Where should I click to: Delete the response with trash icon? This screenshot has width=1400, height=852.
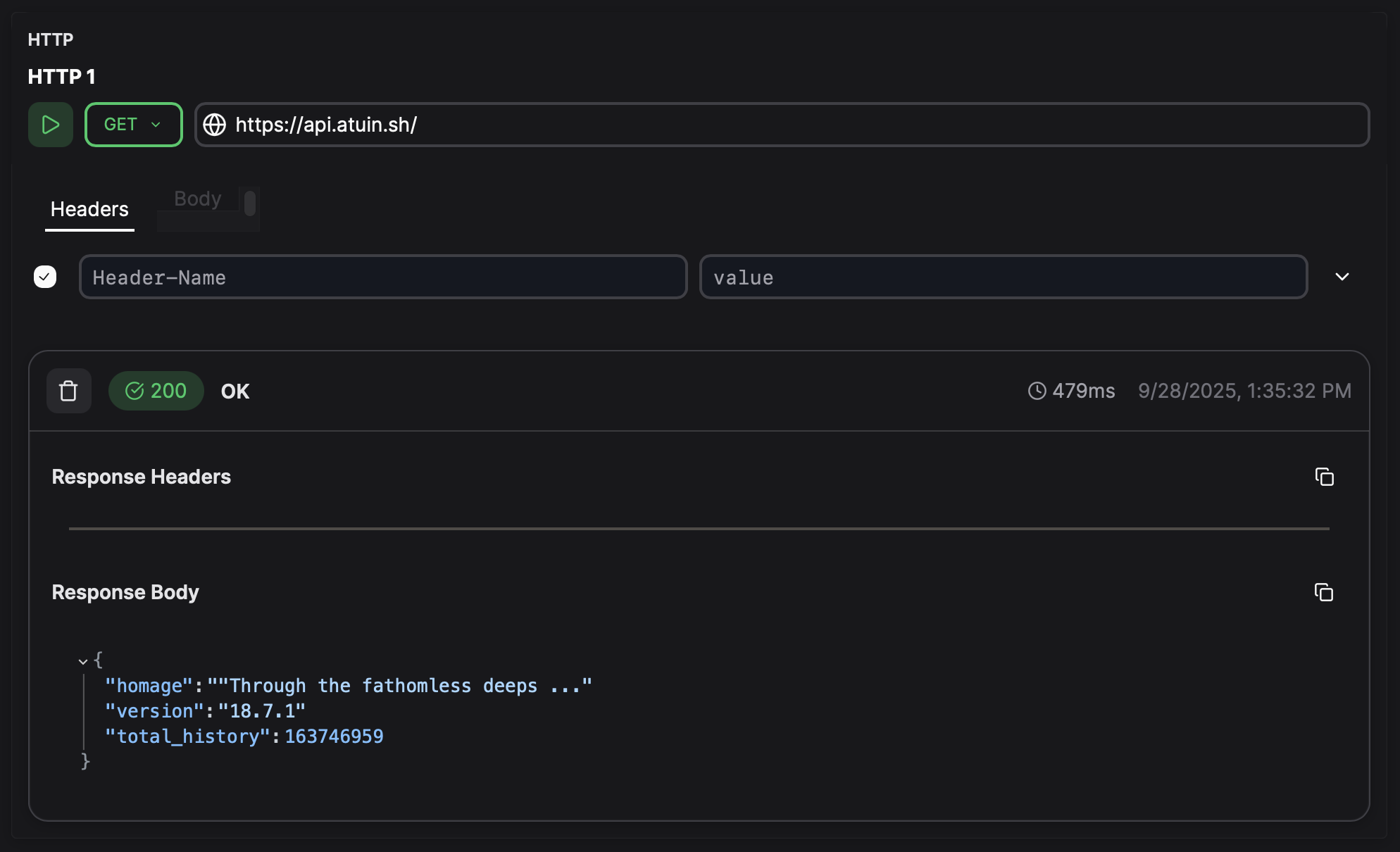point(68,391)
